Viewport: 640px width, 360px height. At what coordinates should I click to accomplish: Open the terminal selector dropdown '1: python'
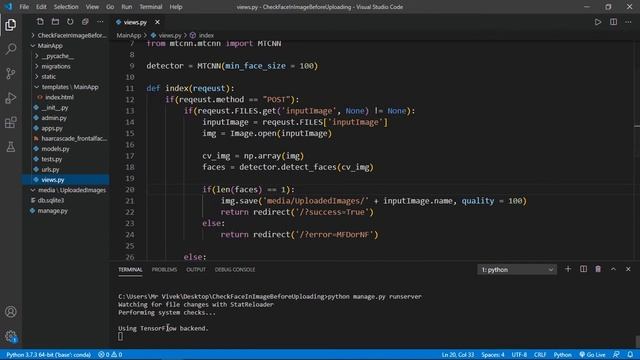[517, 269]
